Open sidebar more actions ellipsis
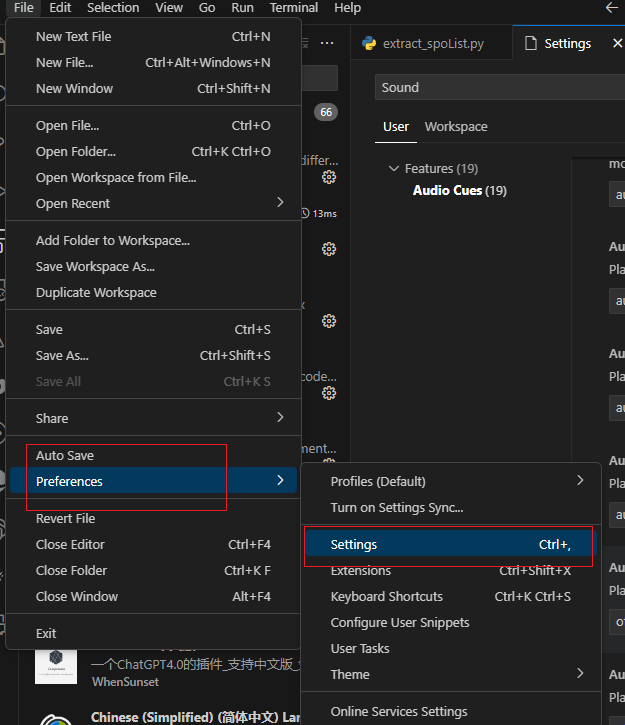 pos(327,43)
